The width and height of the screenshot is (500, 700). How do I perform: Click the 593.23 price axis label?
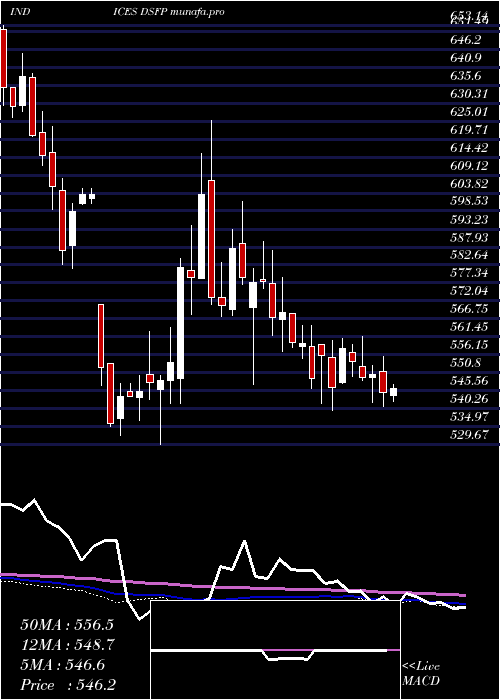point(469,219)
